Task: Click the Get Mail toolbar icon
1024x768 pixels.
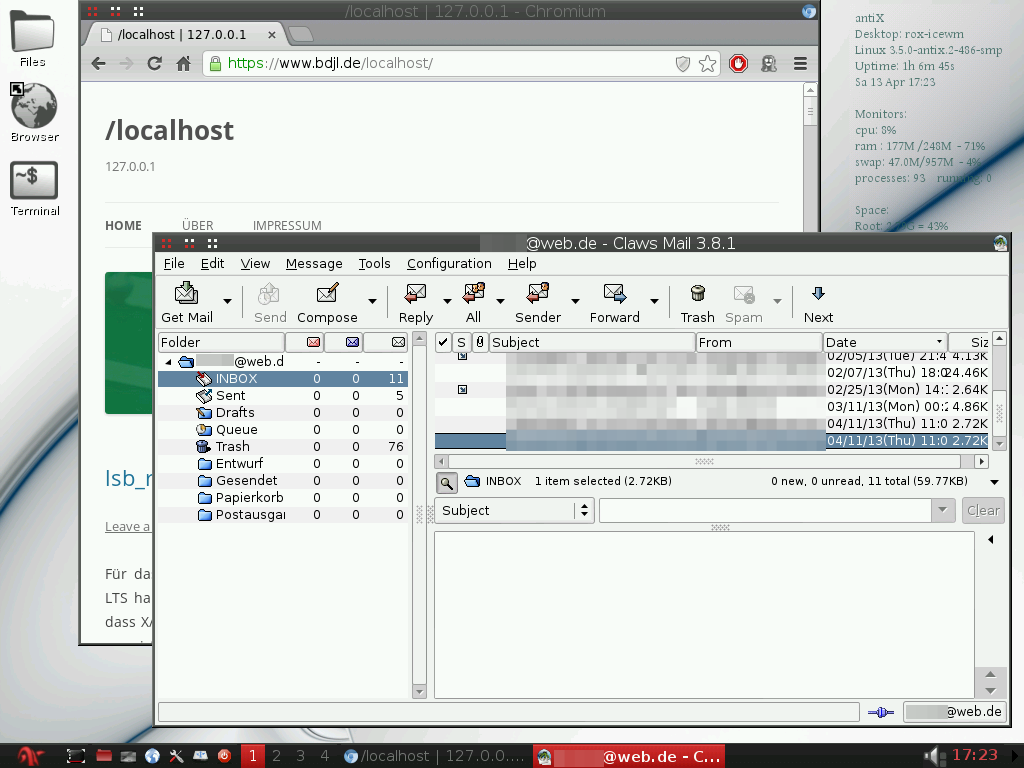Action: pos(187,294)
